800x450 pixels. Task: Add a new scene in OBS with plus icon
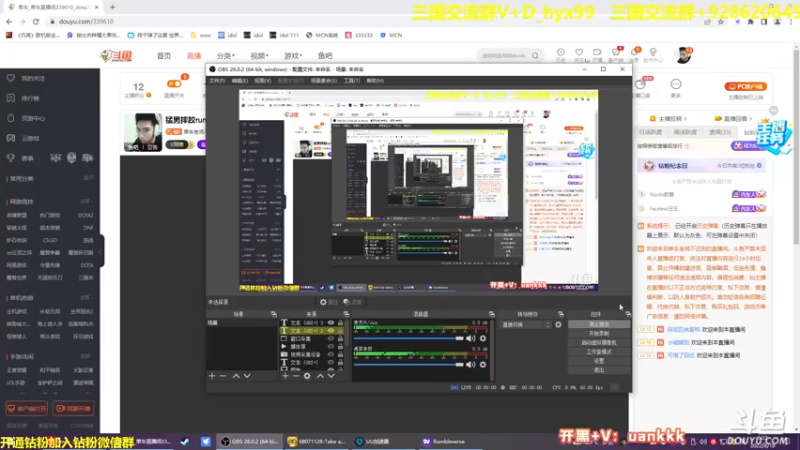(x=212, y=376)
